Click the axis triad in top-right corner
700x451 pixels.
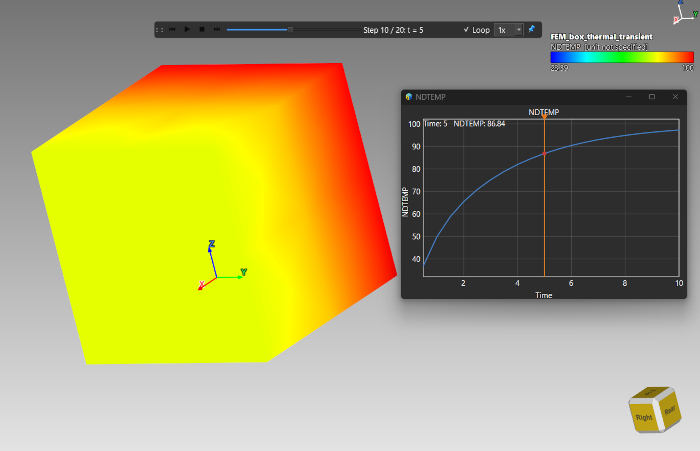pos(686,13)
